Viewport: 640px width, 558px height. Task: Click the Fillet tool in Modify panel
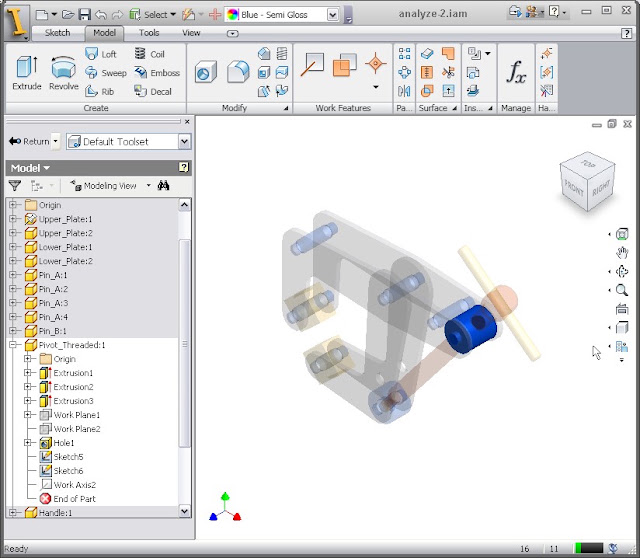coord(238,72)
